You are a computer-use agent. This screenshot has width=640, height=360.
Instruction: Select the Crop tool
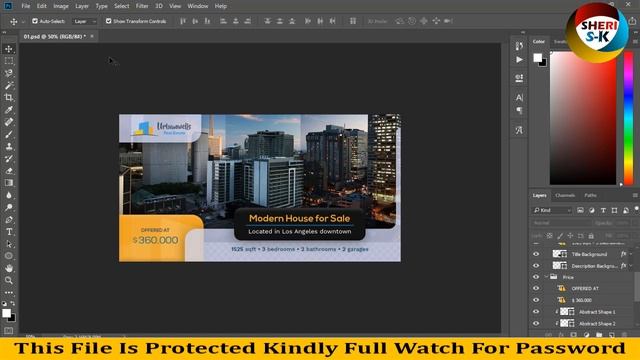click(x=9, y=98)
